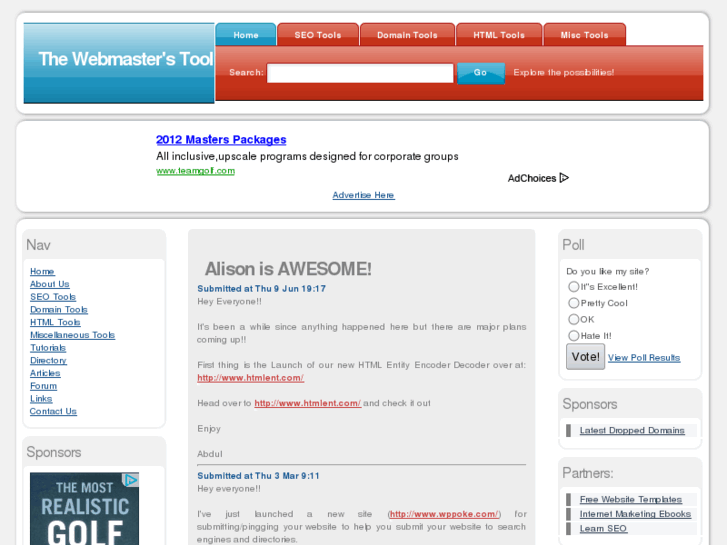Open the HTML Tools tab

tap(499, 35)
